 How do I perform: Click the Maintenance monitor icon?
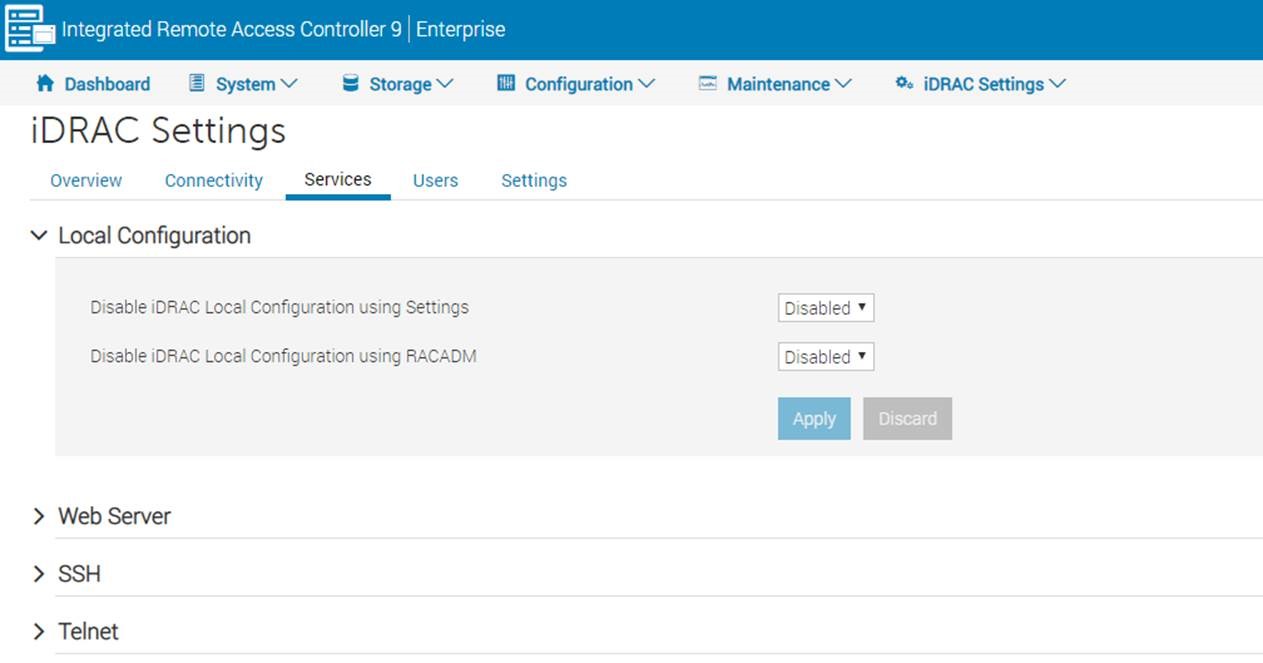[x=708, y=84]
